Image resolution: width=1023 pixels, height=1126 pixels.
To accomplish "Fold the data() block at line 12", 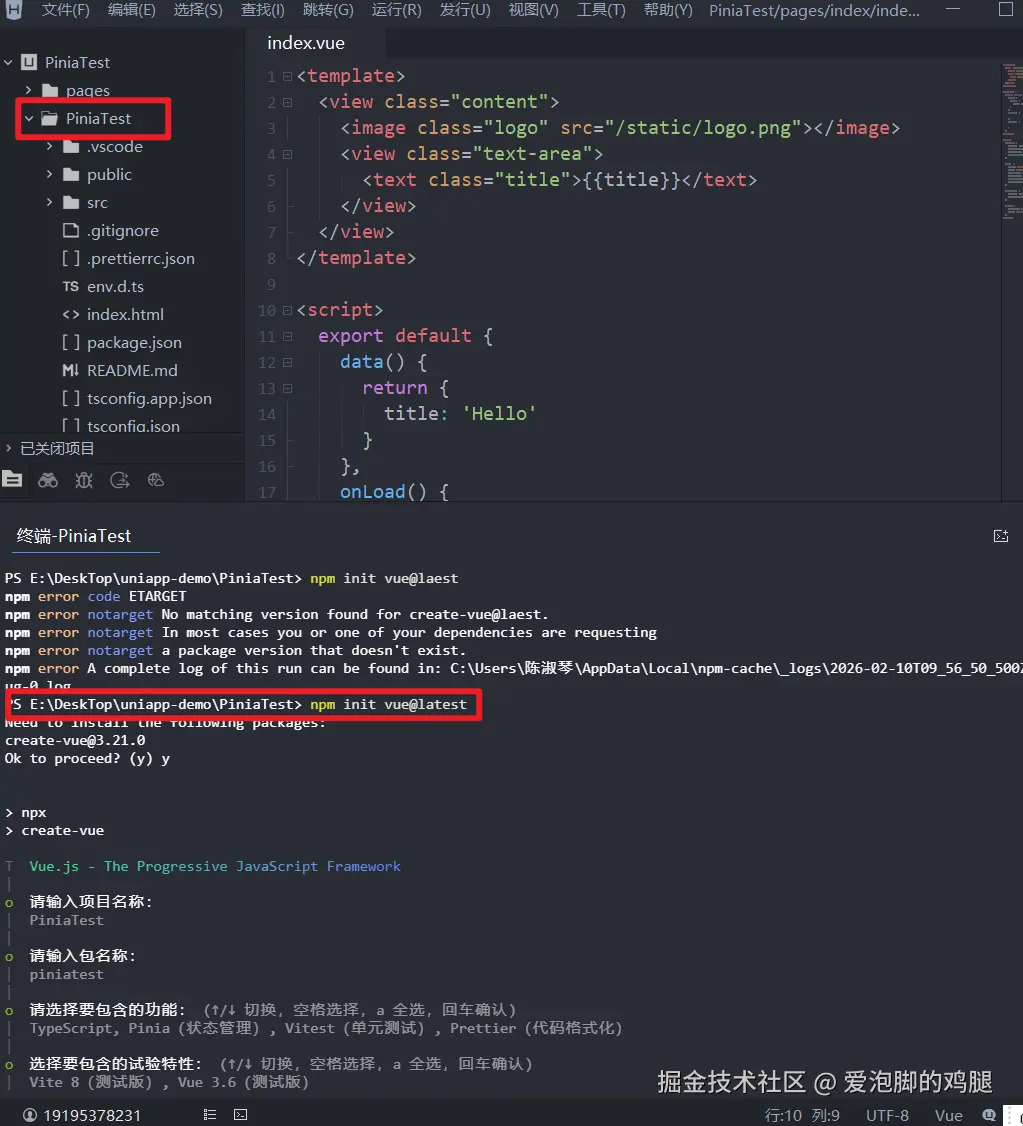I will 287,362.
